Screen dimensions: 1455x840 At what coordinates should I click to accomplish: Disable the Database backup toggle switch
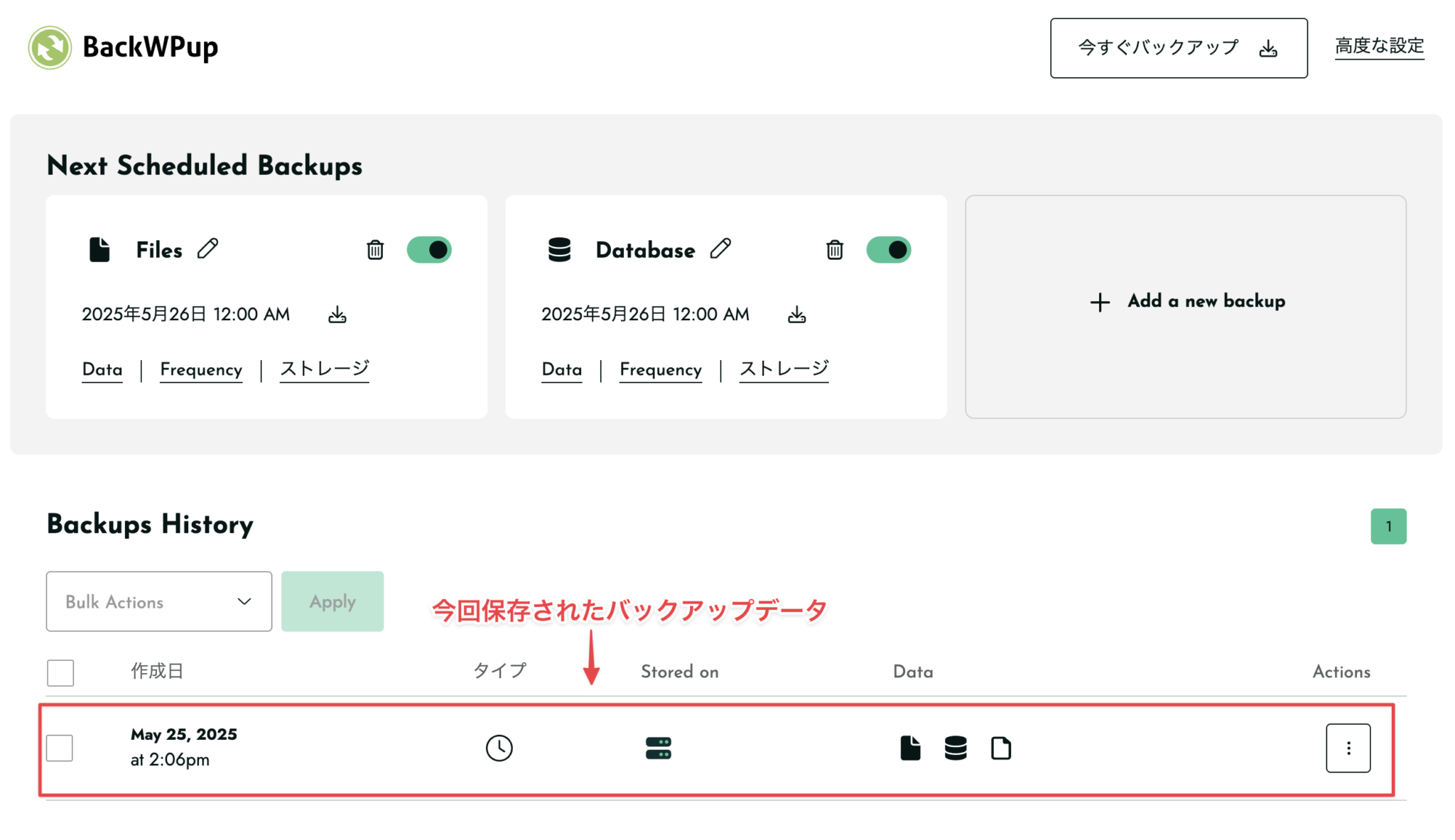pos(889,249)
